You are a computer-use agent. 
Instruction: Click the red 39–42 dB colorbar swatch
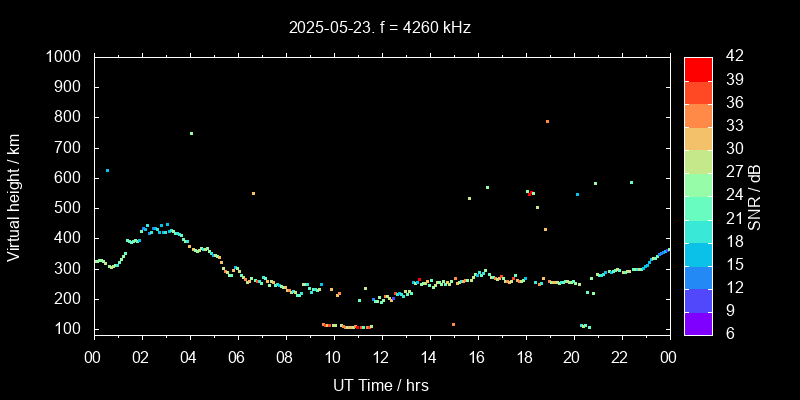[698, 68]
